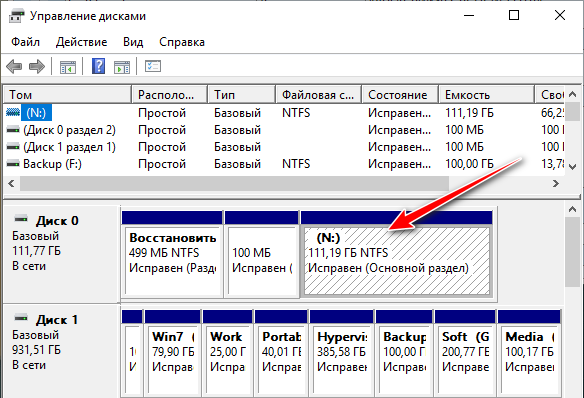Sort by the Располо... column header
Viewport: 584px width, 398px height.
169,95
